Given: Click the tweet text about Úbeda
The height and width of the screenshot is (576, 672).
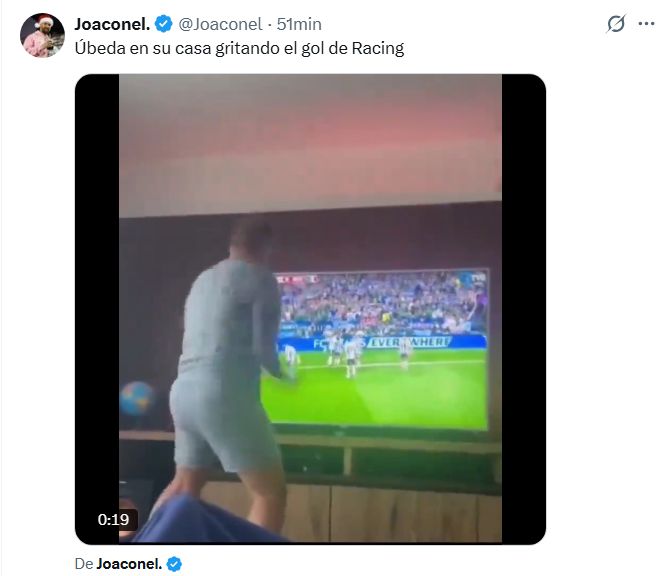Looking at the screenshot, I should tap(239, 47).
